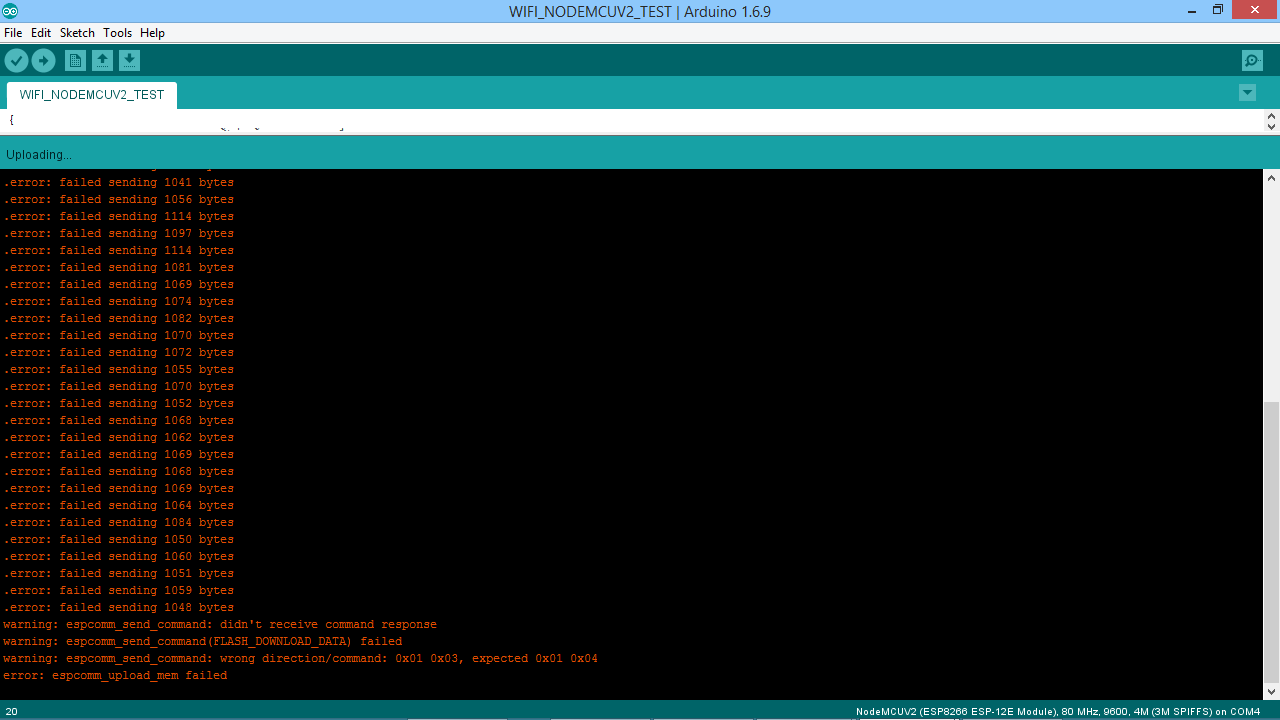Click 'failed sending 1051 bytes' line
The height and width of the screenshot is (720, 1280).
(x=118, y=574)
